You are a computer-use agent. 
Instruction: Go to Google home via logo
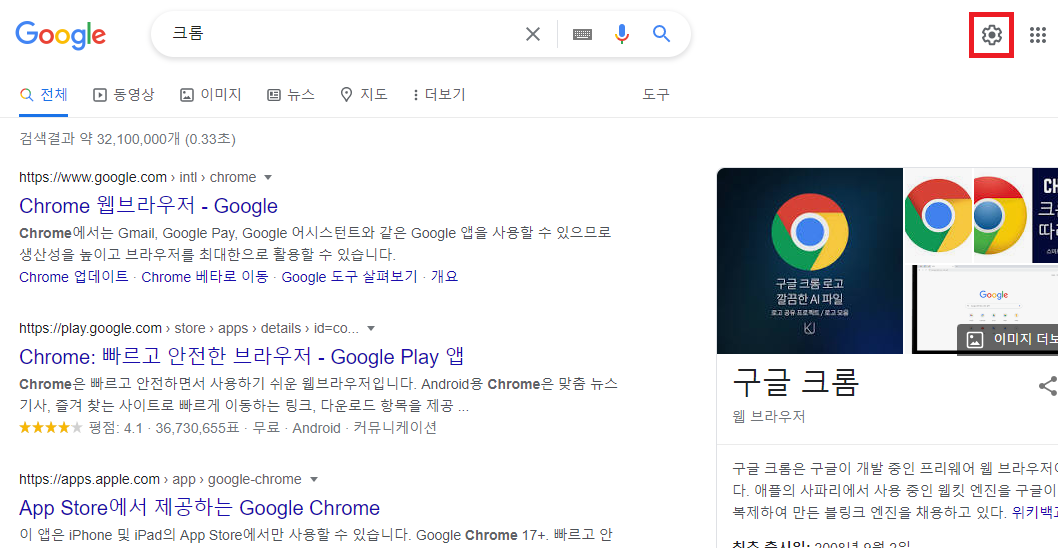click(x=61, y=35)
